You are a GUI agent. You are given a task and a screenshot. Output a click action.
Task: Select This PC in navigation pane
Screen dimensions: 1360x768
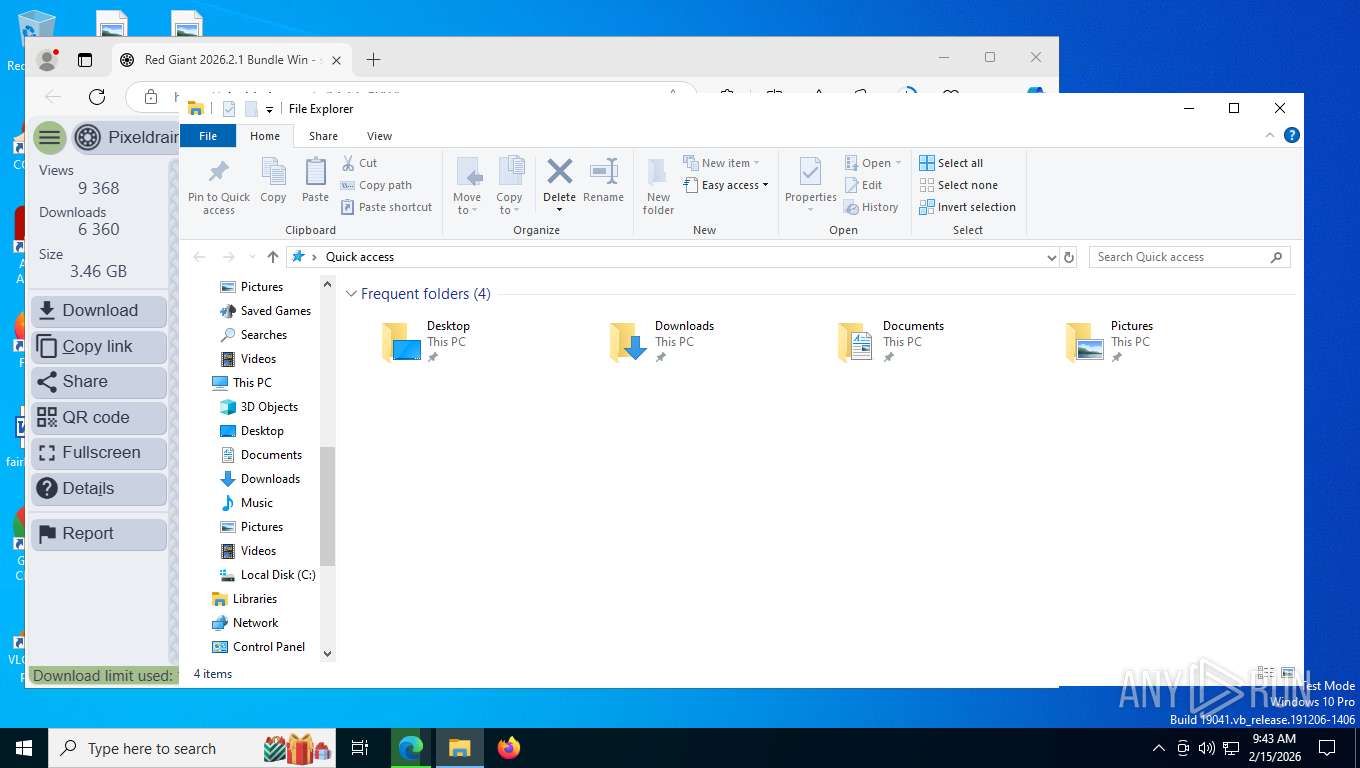click(x=242, y=383)
